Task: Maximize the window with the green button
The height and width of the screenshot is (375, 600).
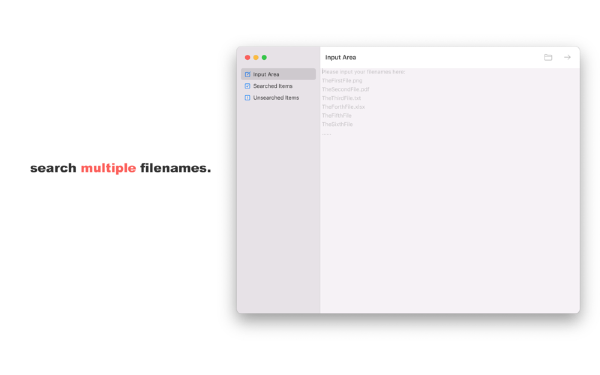Action: pos(264,57)
